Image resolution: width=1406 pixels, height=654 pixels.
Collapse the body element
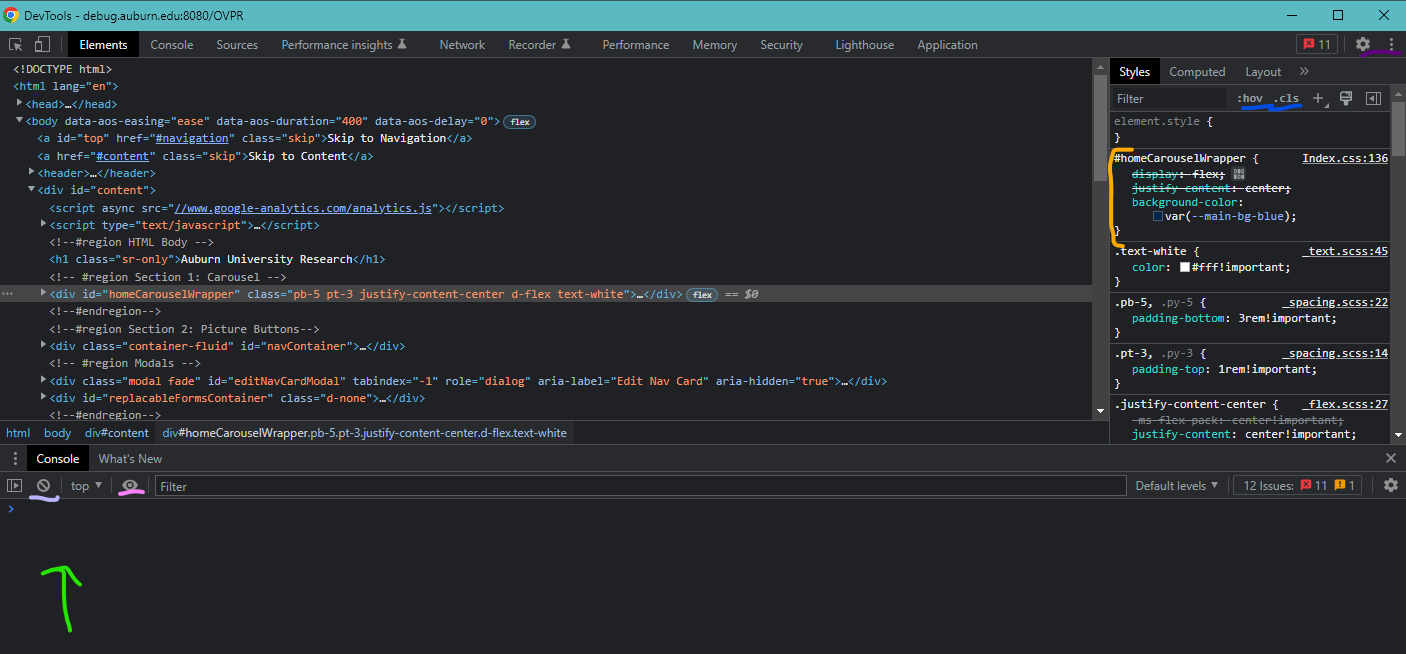click(20, 121)
